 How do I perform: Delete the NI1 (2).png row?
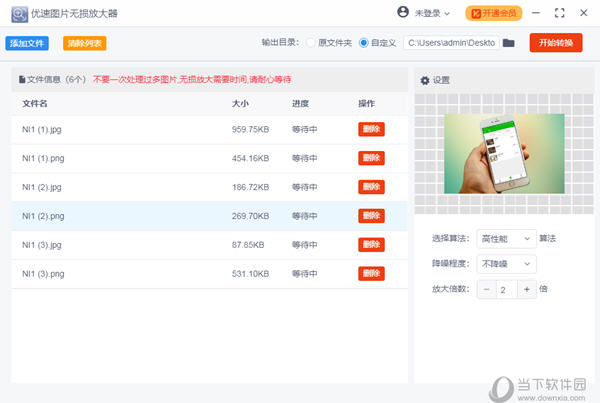pos(371,216)
